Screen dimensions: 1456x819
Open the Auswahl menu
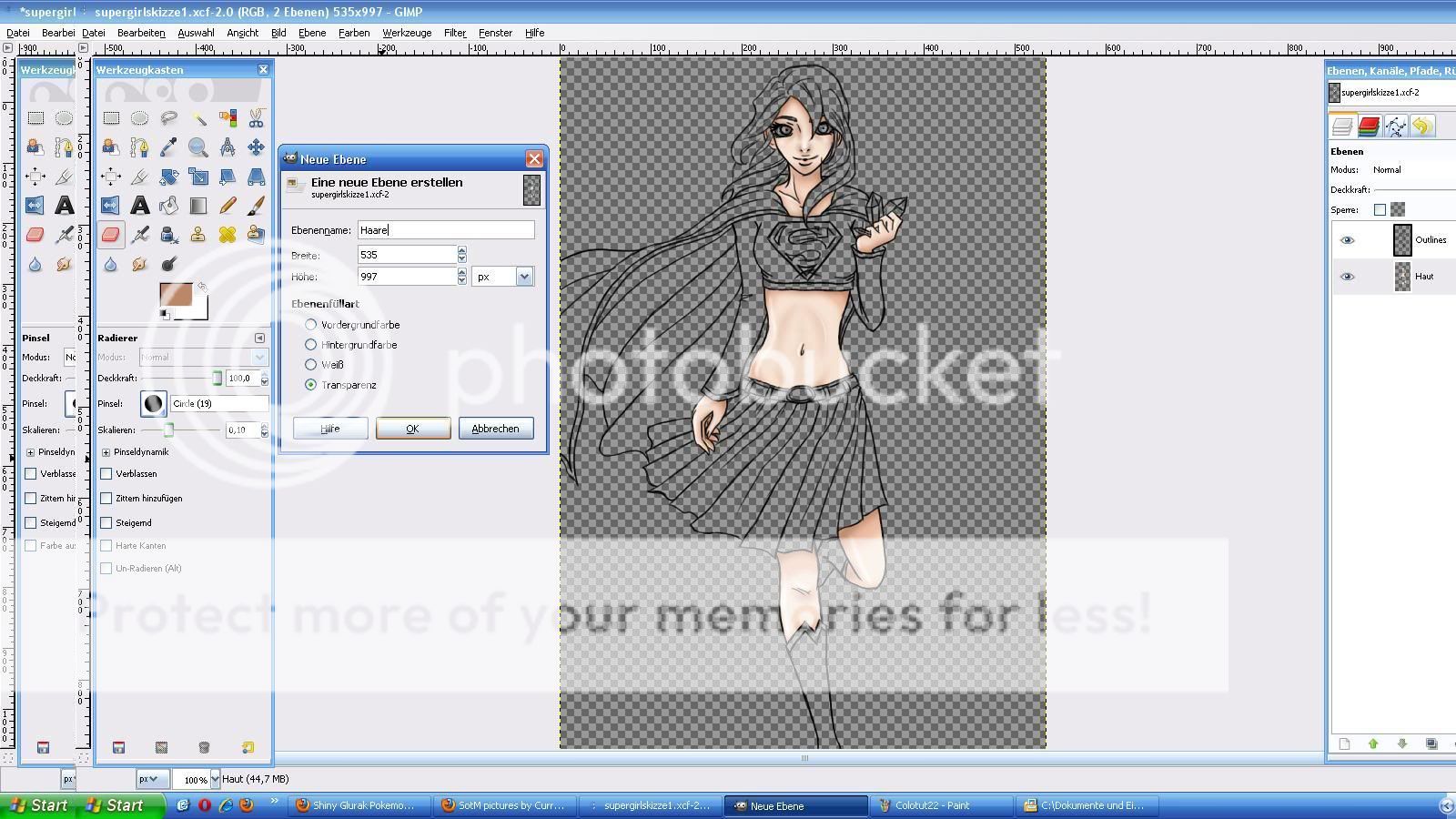point(196,33)
